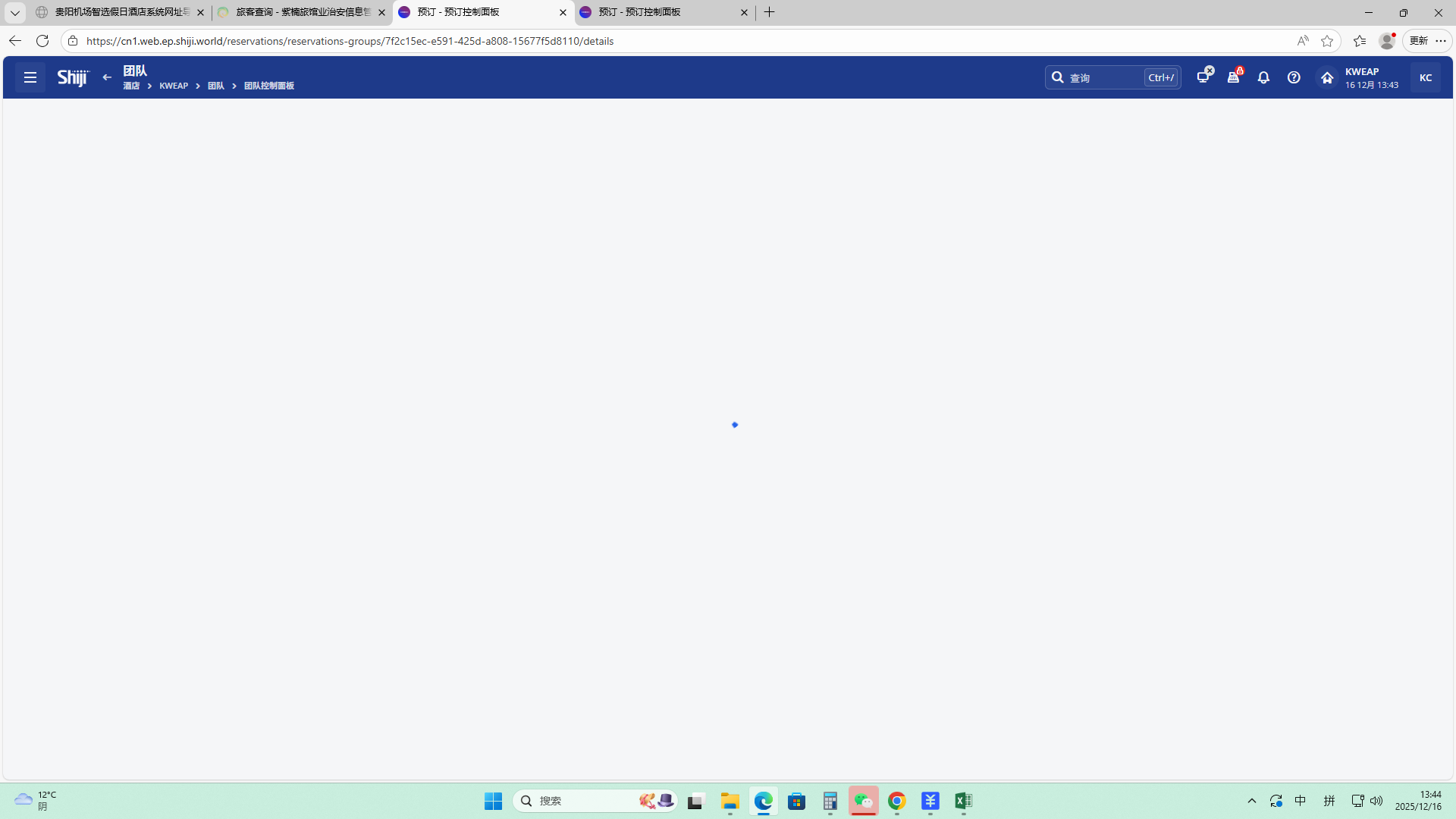
Task: Refresh the current page
Action: (42, 41)
